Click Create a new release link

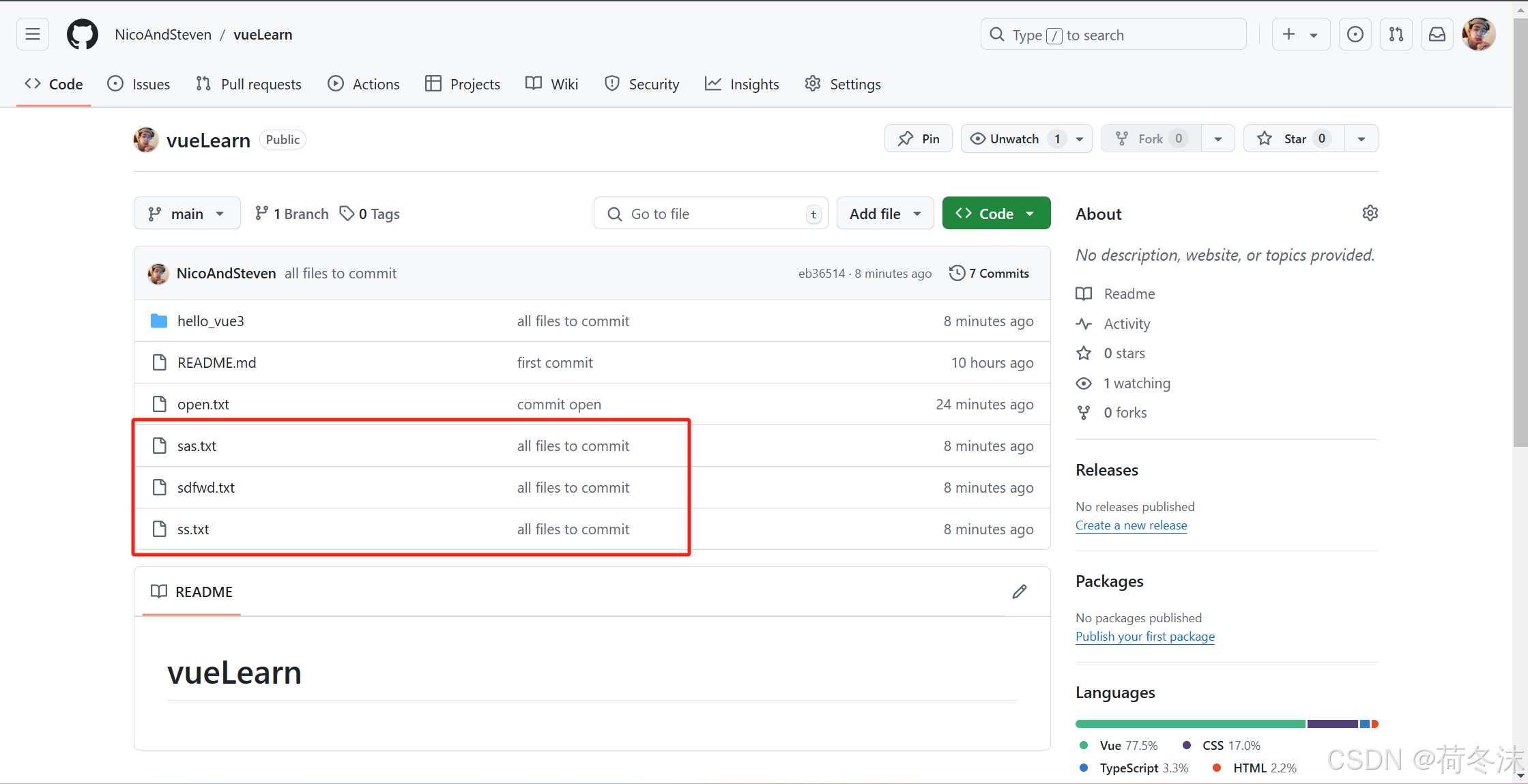click(1131, 525)
